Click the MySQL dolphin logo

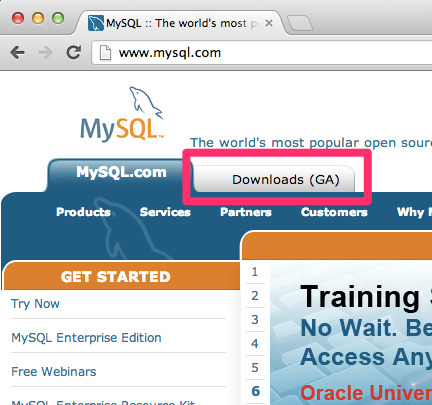(x=123, y=113)
